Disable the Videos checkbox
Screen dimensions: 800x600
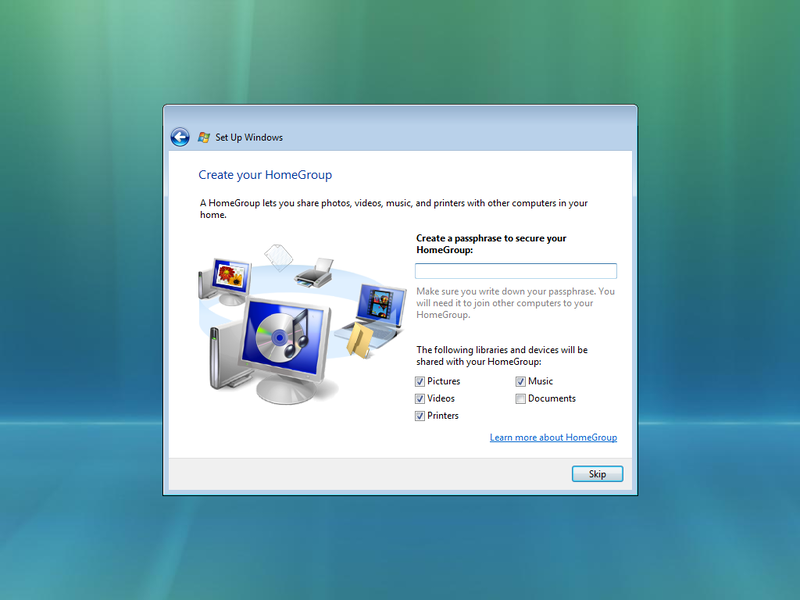420,398
